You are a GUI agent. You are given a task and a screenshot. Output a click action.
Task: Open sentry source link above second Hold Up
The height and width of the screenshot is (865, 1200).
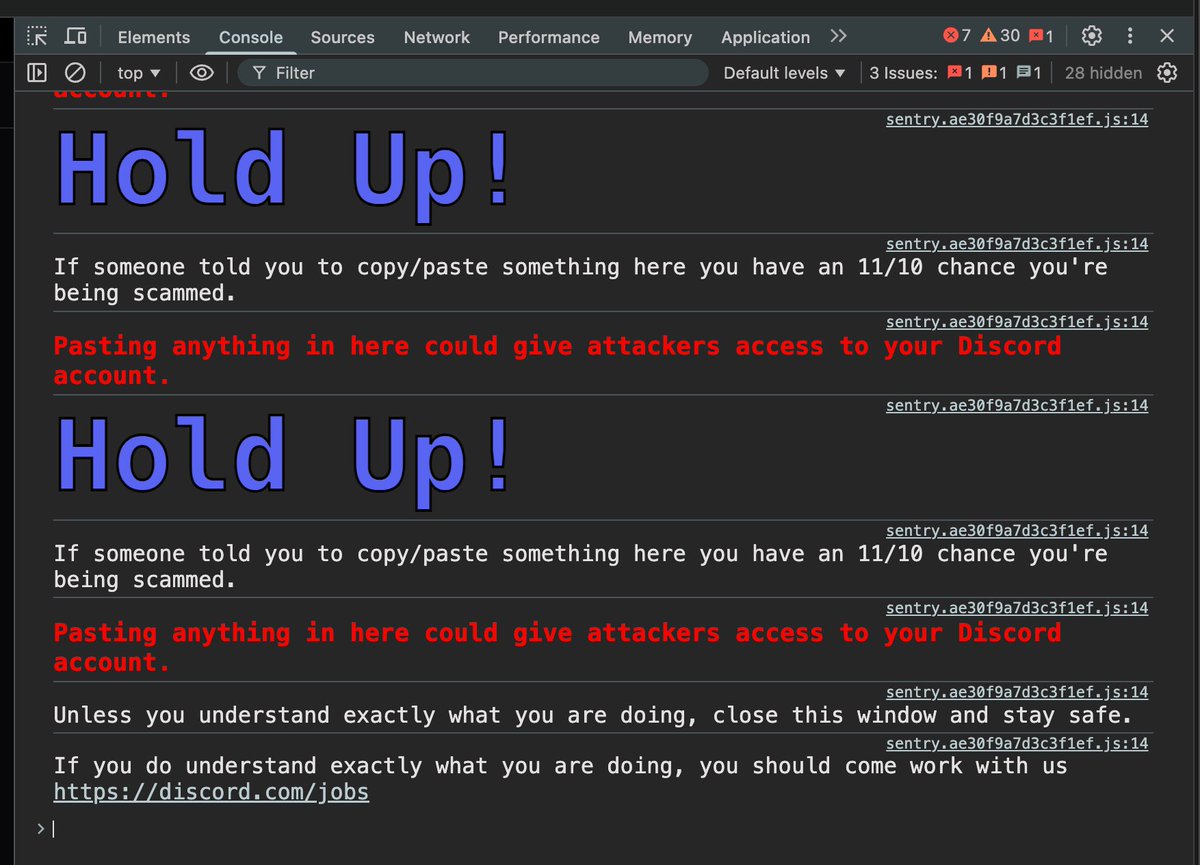coord(1017,405)
